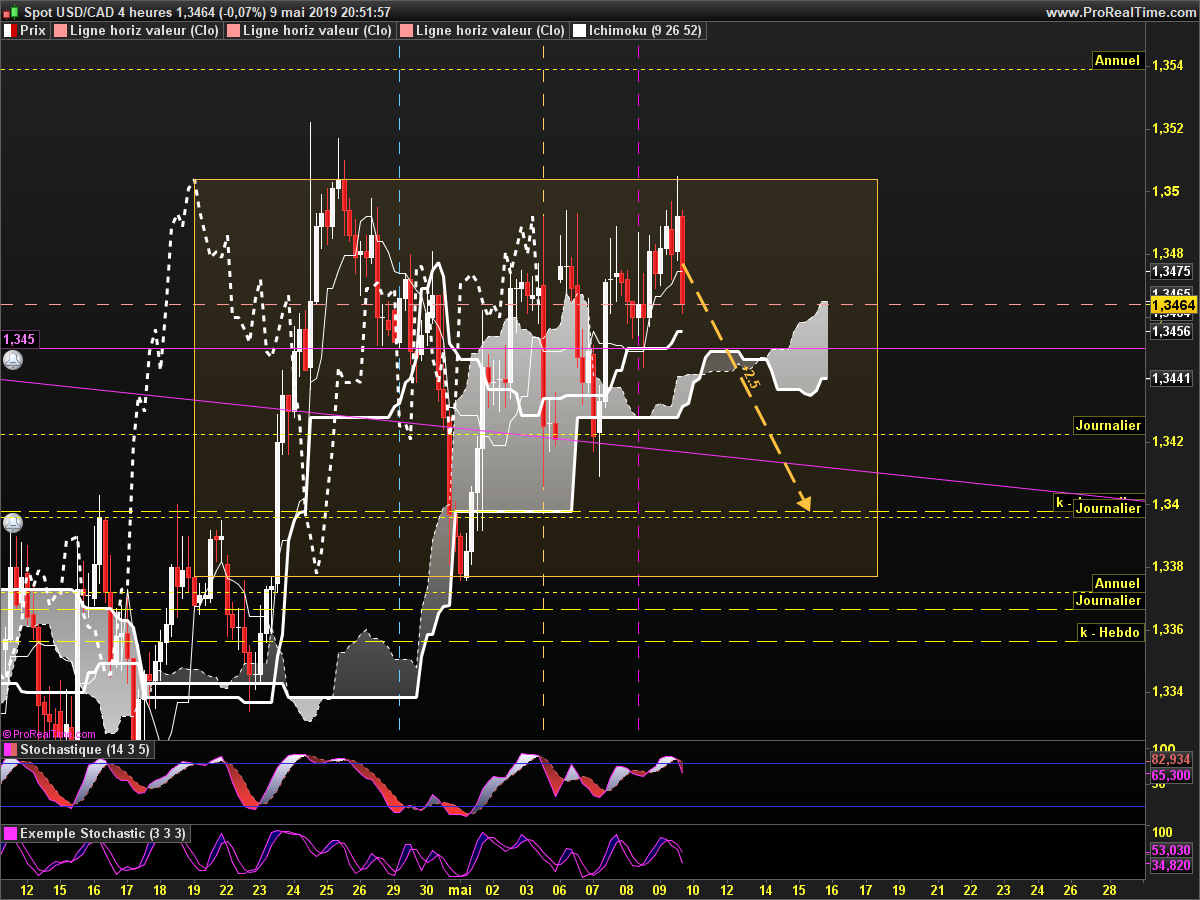The width and height of the screenshot is (1200, 900).
Task: Click the k - Hebdo level label
Action: (1110, 632)
